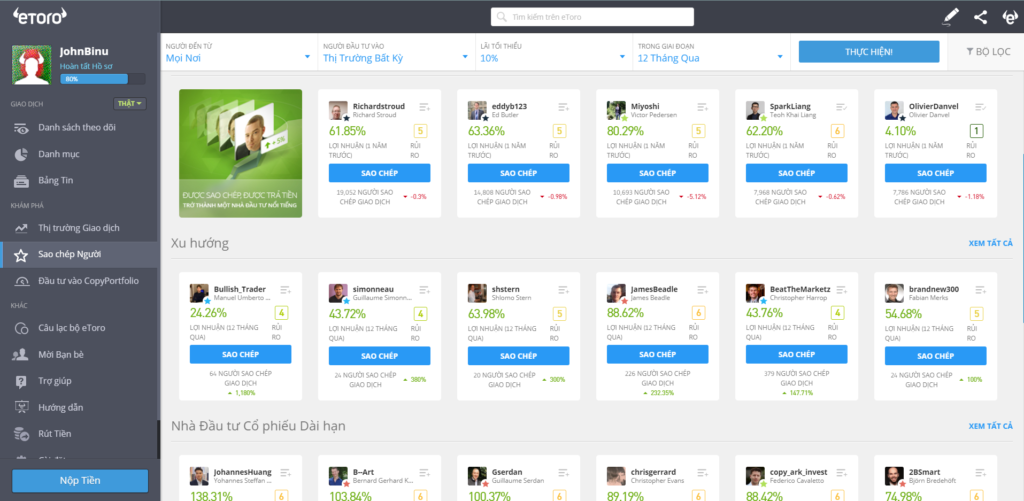The image size is (1024, 501).
Task: Add 2BSmart to watchlist icon
Action: click(x=981, y=473)
